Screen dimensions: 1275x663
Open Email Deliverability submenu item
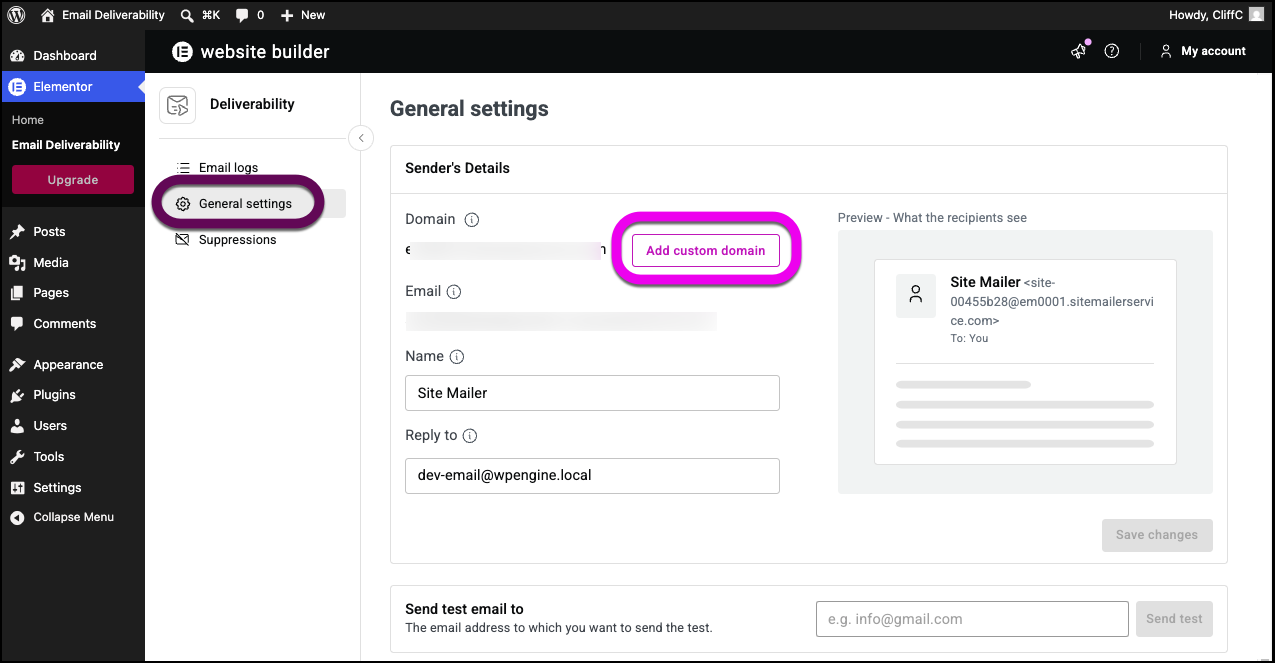pyautogui.click(x=66, y=145)
